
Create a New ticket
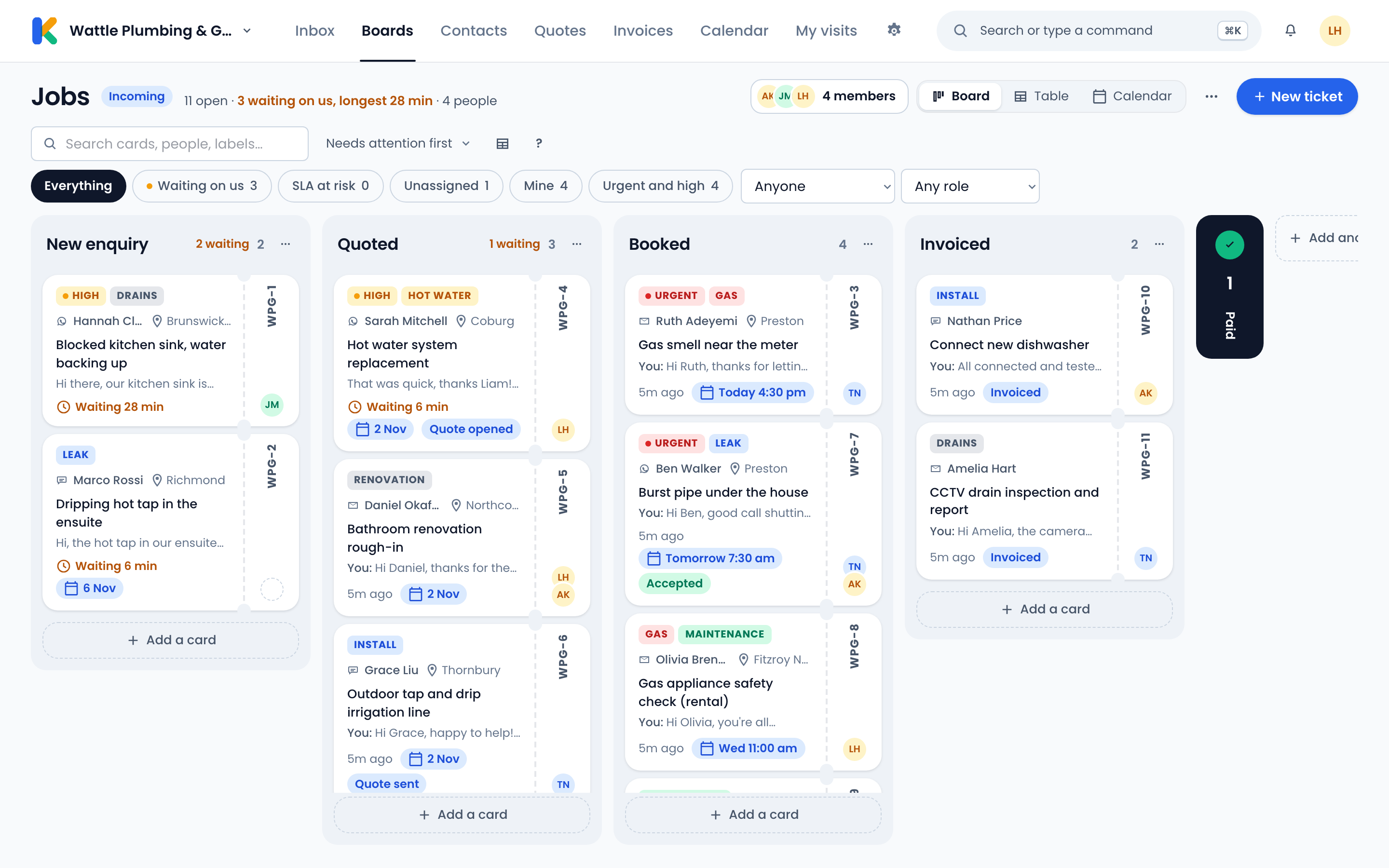coord(1297,96)
